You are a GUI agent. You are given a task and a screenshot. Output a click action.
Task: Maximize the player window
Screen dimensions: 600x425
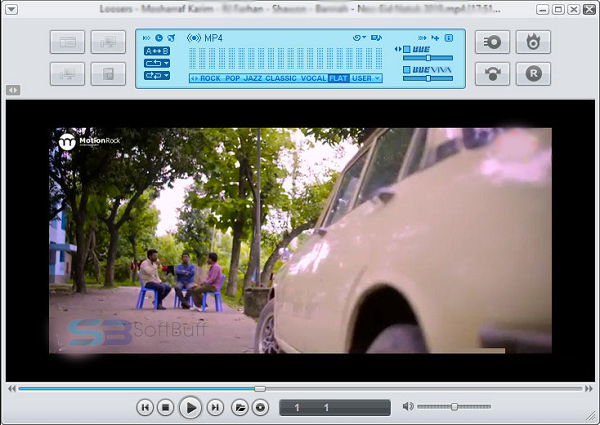coord(558,9)
